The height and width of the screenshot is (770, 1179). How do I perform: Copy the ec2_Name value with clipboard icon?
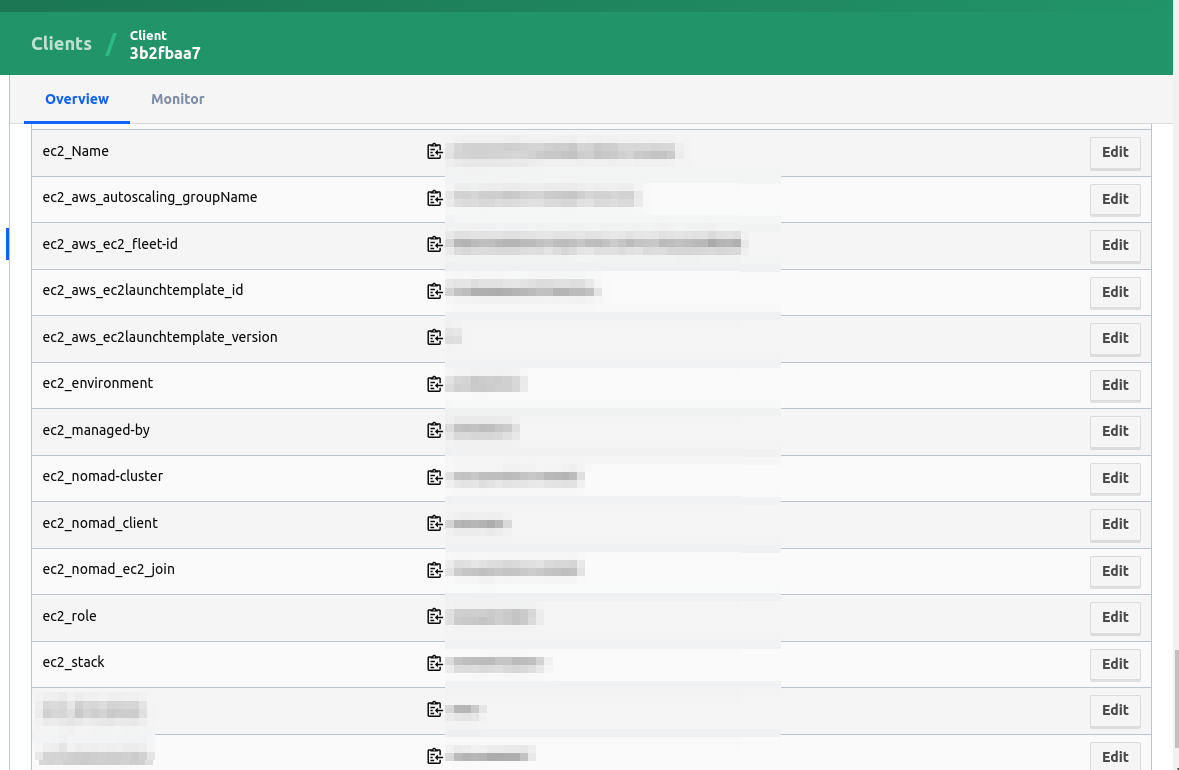[435, 152]
